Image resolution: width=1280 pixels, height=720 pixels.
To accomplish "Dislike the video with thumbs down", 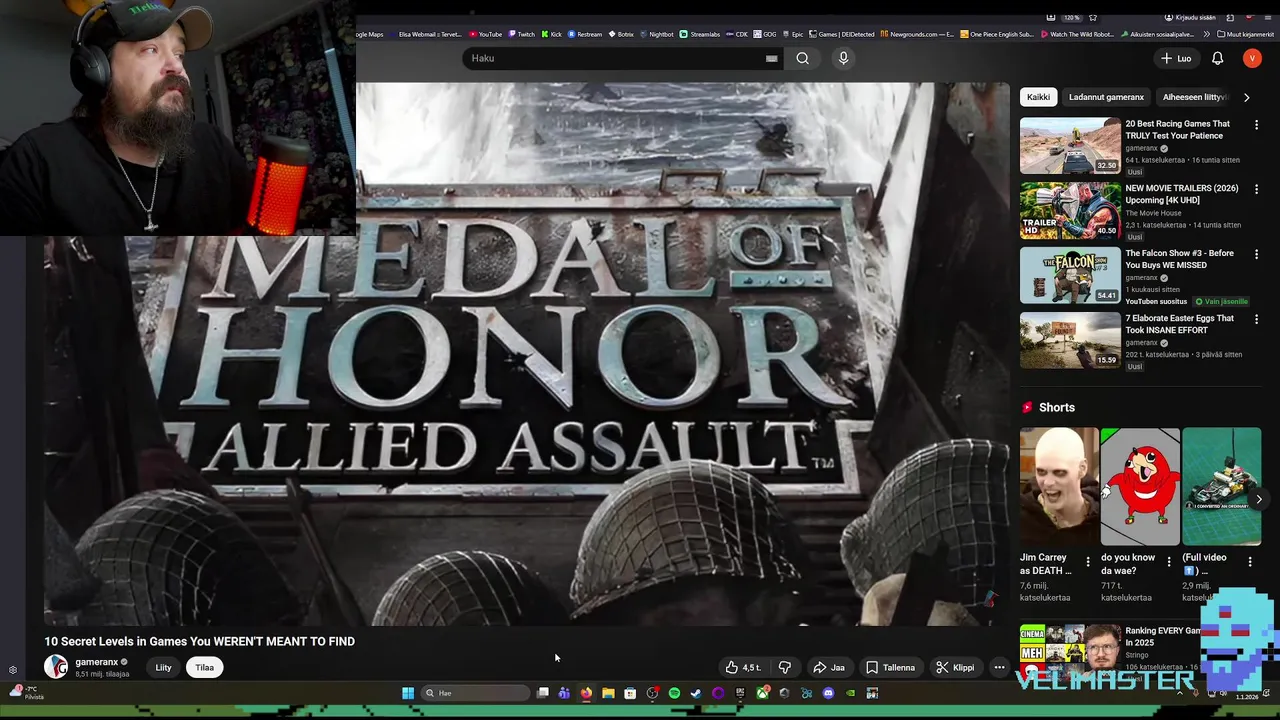I will 785,667.
